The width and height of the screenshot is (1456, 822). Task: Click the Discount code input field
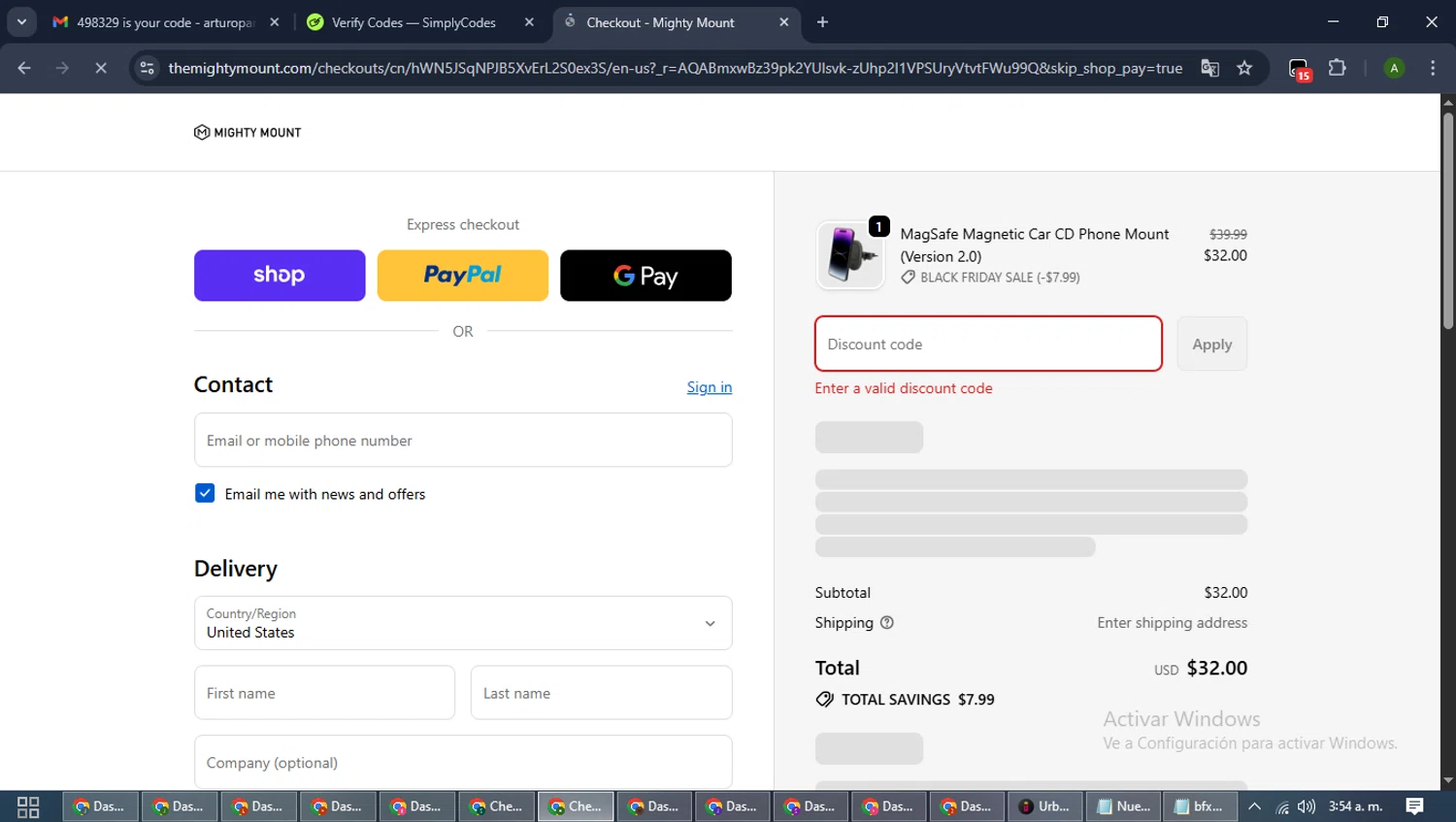click(x=988, y=344)
